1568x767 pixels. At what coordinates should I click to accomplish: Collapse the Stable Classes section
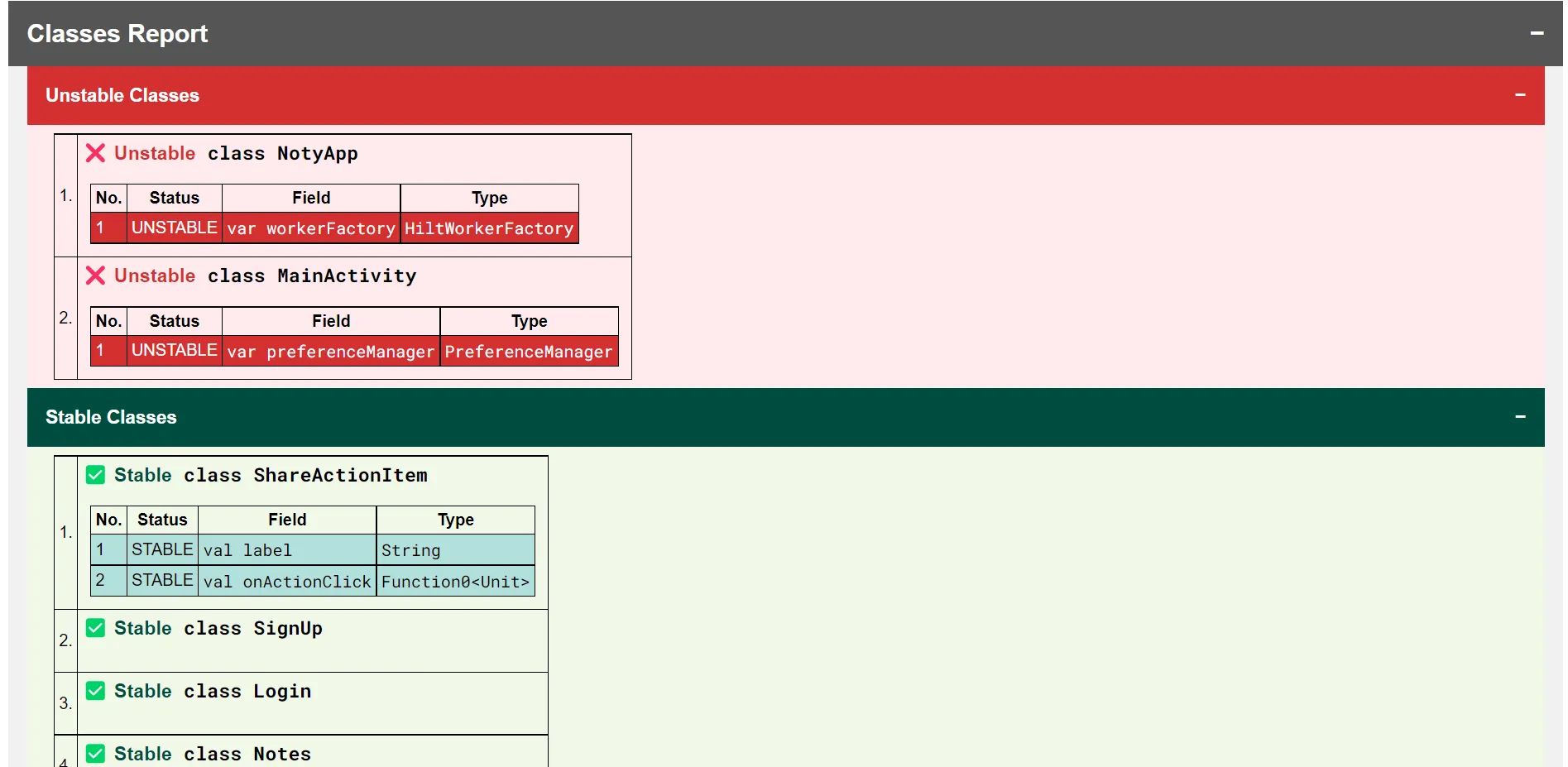[x=1520, y=417]
